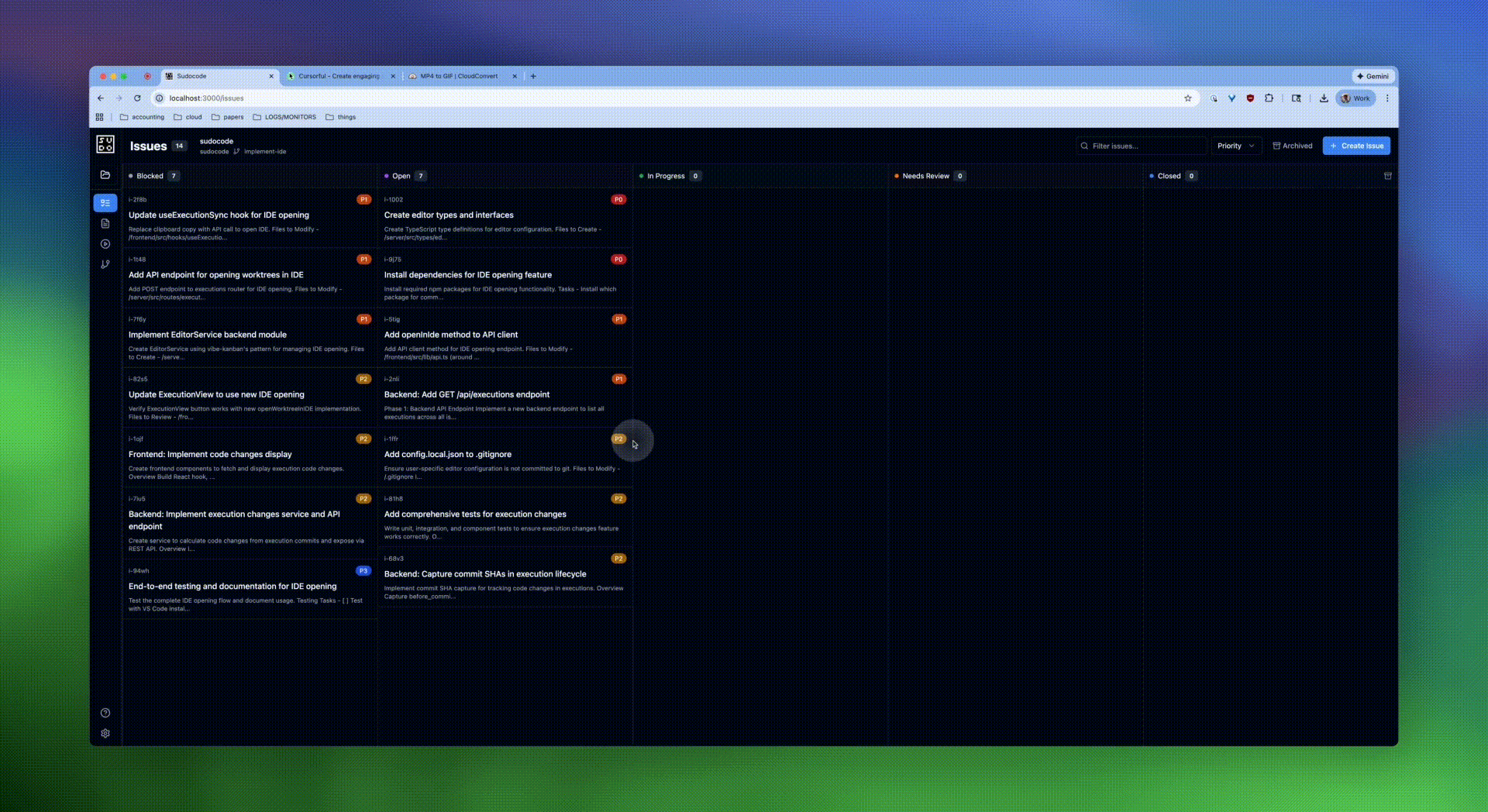Open issue Add config.local.json to .gitignore
This screenshot has width=1488, height=812.
point(505,456)
